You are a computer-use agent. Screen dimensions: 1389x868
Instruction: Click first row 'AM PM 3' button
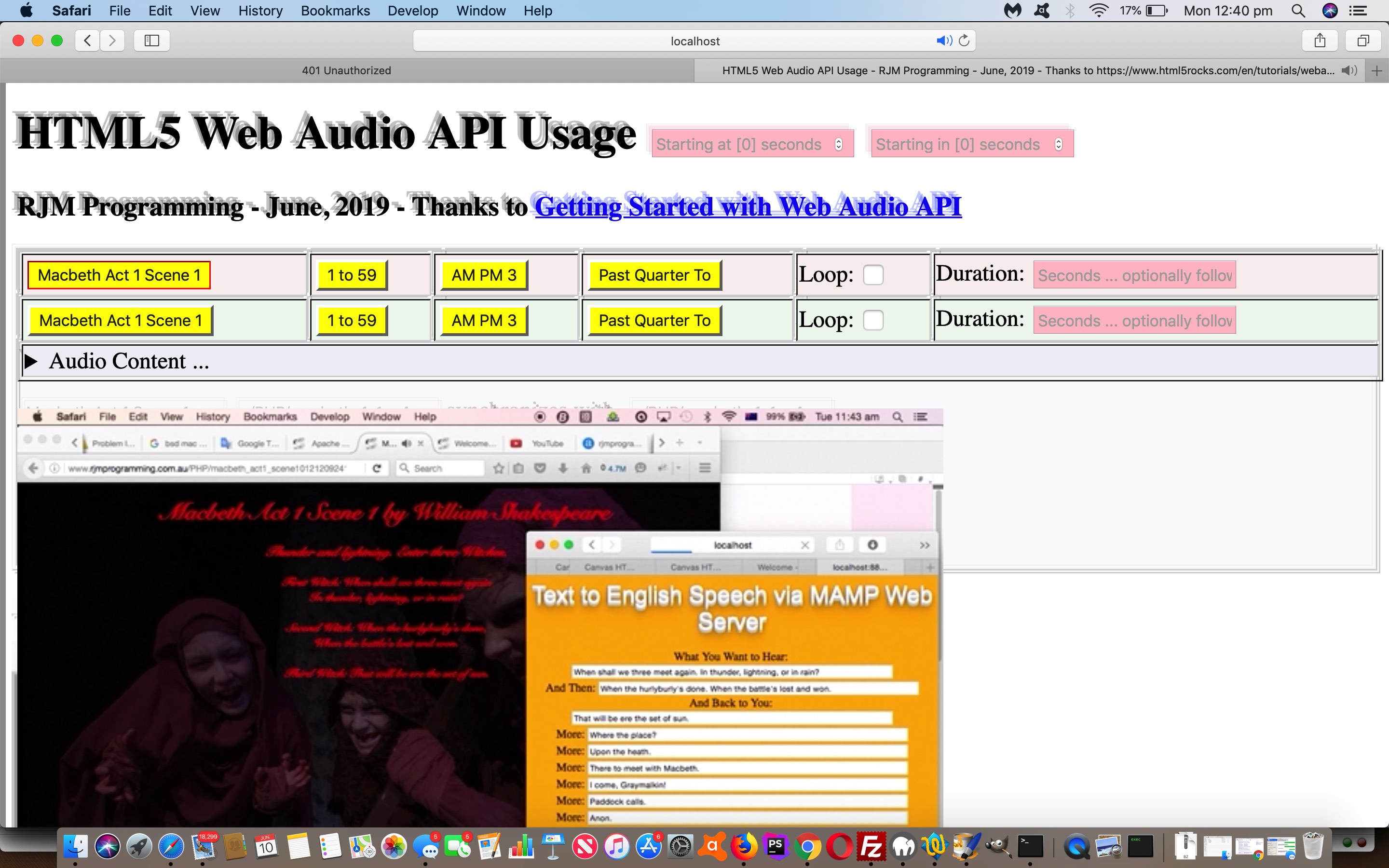click(x=484, y=275)
